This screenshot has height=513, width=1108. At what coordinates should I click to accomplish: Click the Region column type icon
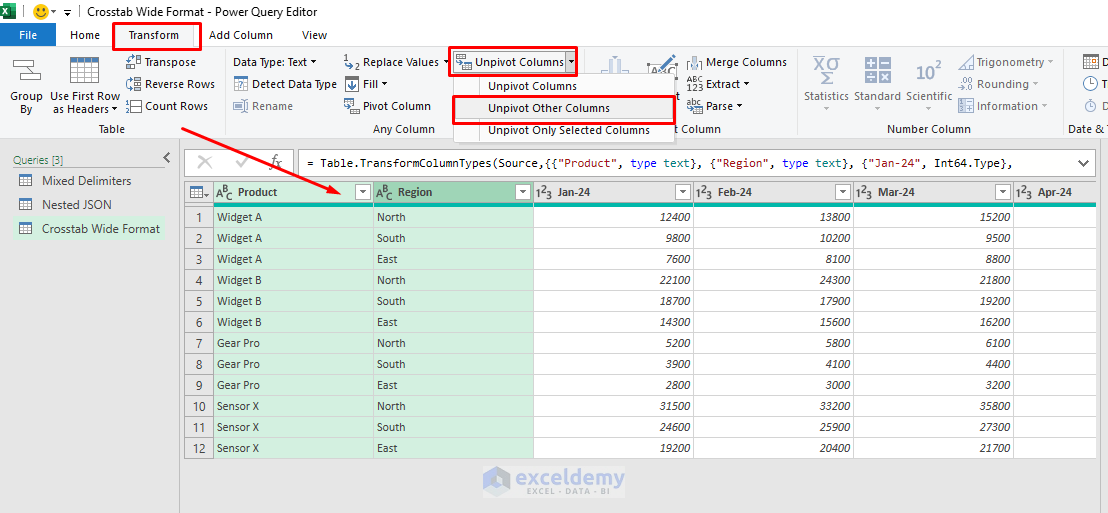click(384, 192)
